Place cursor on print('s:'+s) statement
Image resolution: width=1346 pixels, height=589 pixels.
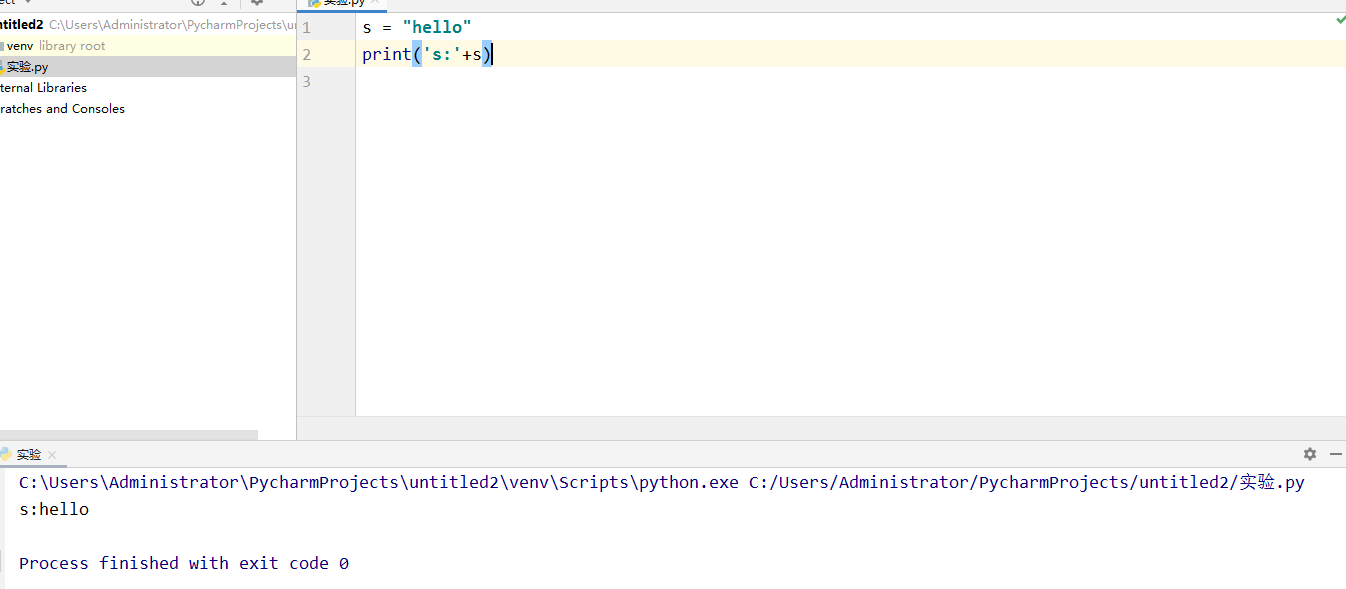[428, 54]
